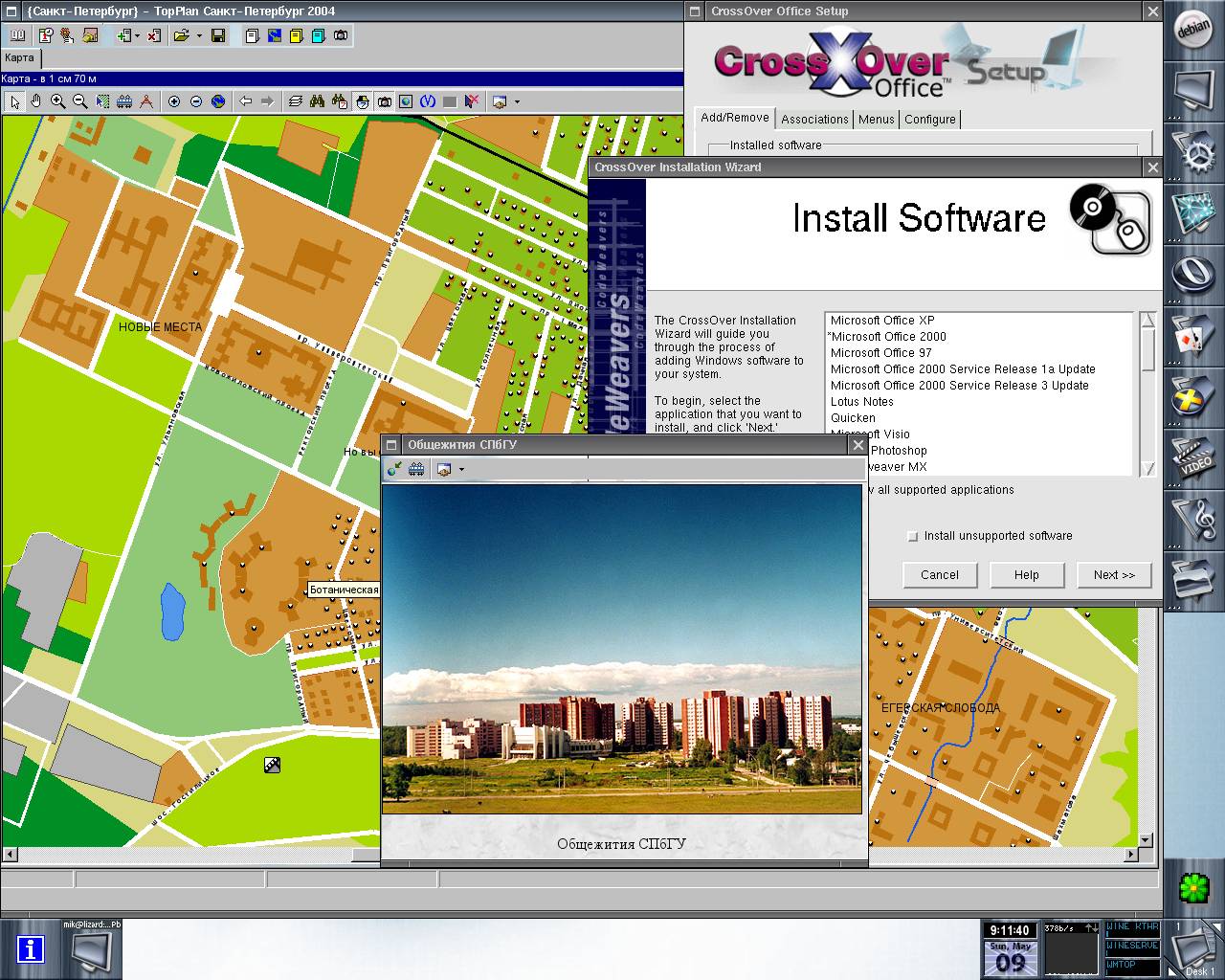Click the zoom in magnifier tool
The image size is (1225, 980).
pyautogui.click(x=58, y=101)
